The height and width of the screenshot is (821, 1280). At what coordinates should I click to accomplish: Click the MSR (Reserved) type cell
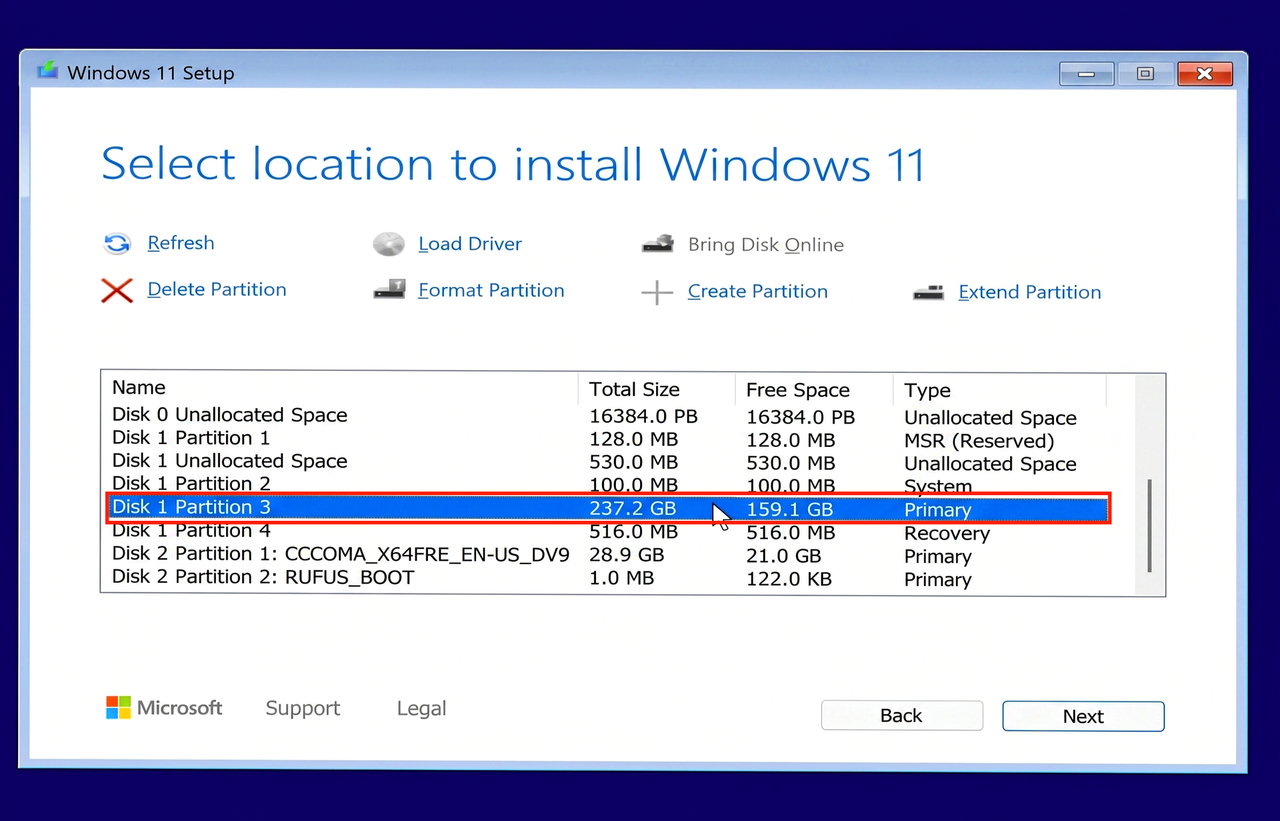[x=979, y=441]
